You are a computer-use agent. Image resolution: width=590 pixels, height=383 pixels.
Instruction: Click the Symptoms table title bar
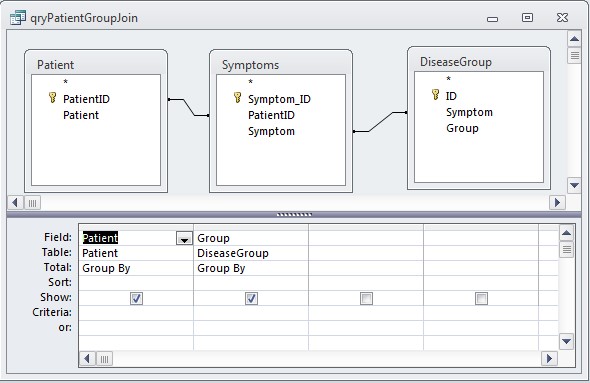coord(281,64)
